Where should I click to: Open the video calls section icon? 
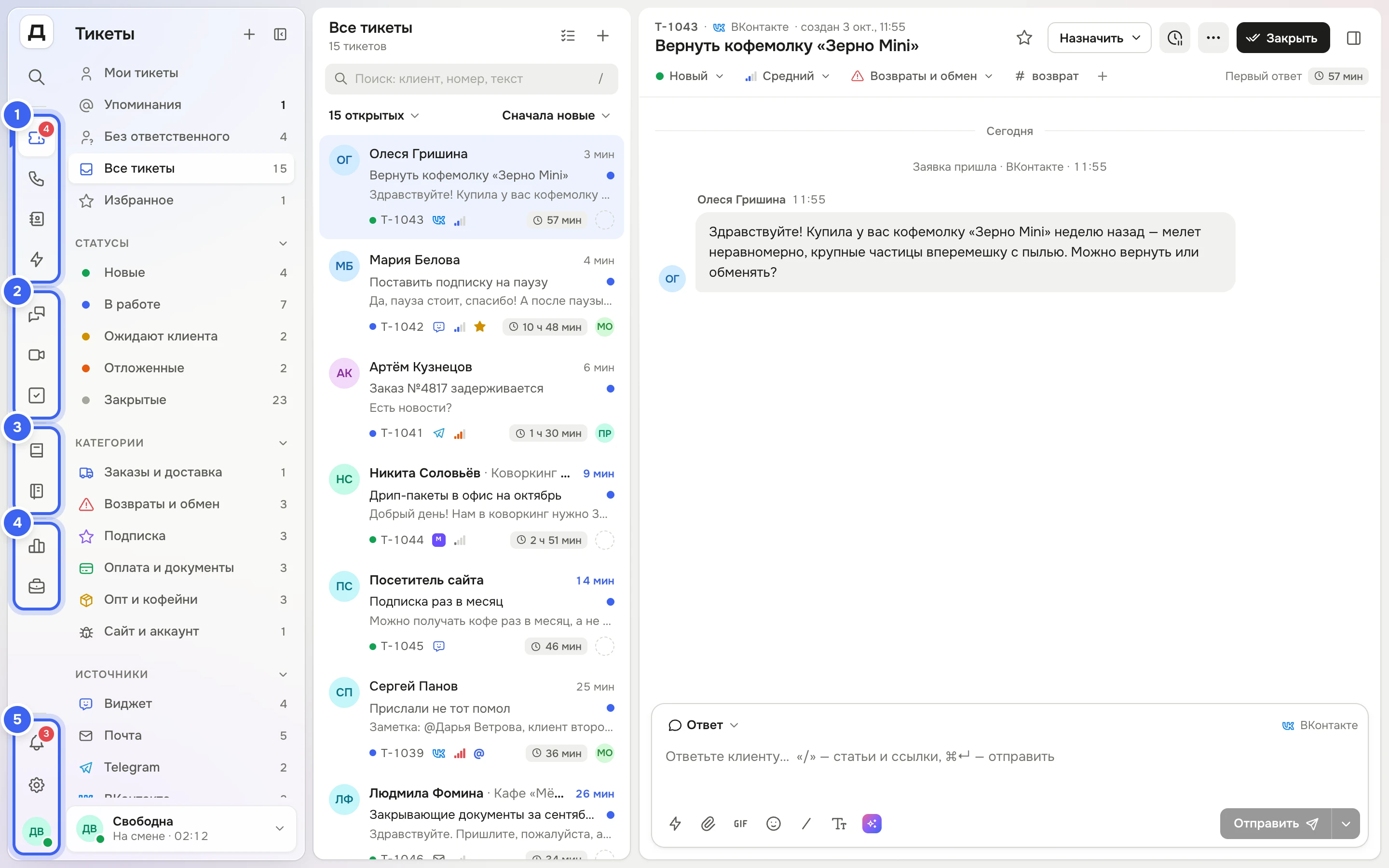coord(37,355)
